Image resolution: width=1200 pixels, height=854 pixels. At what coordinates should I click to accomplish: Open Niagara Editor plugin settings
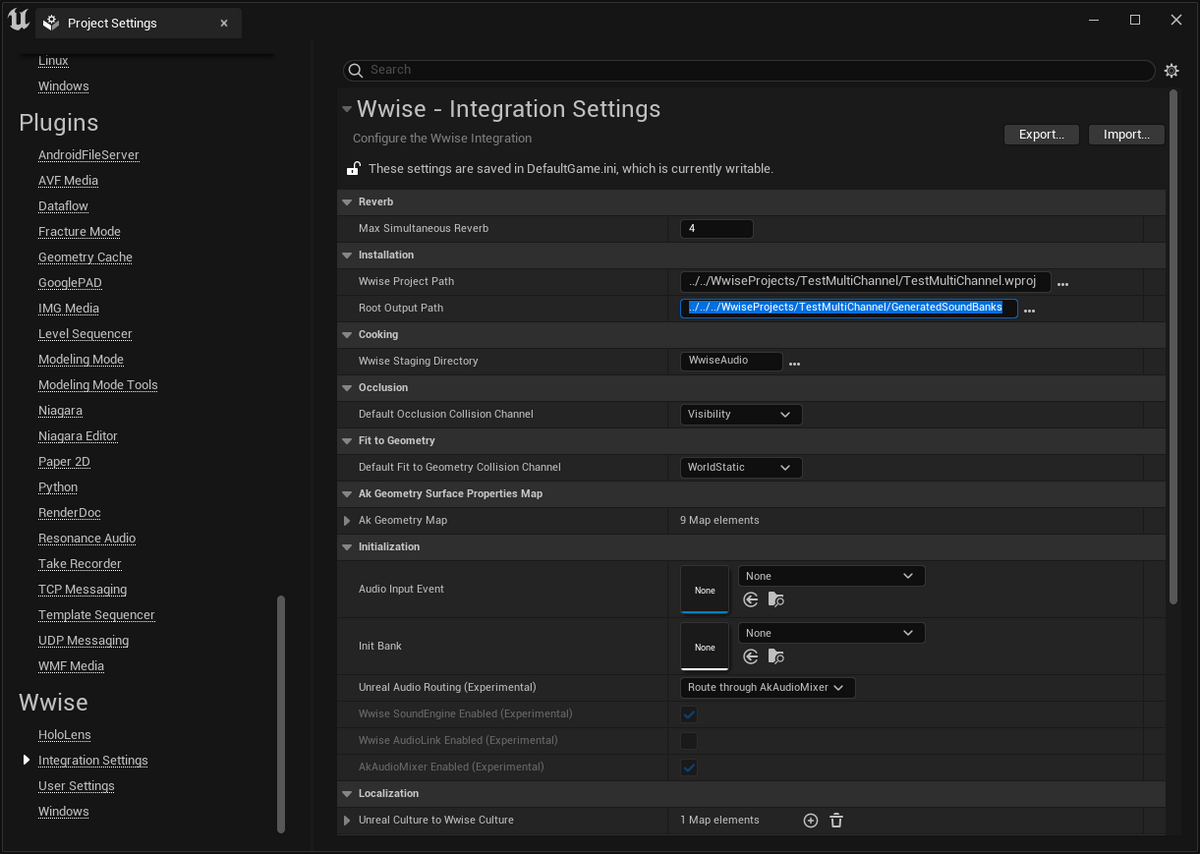point(78,436)
